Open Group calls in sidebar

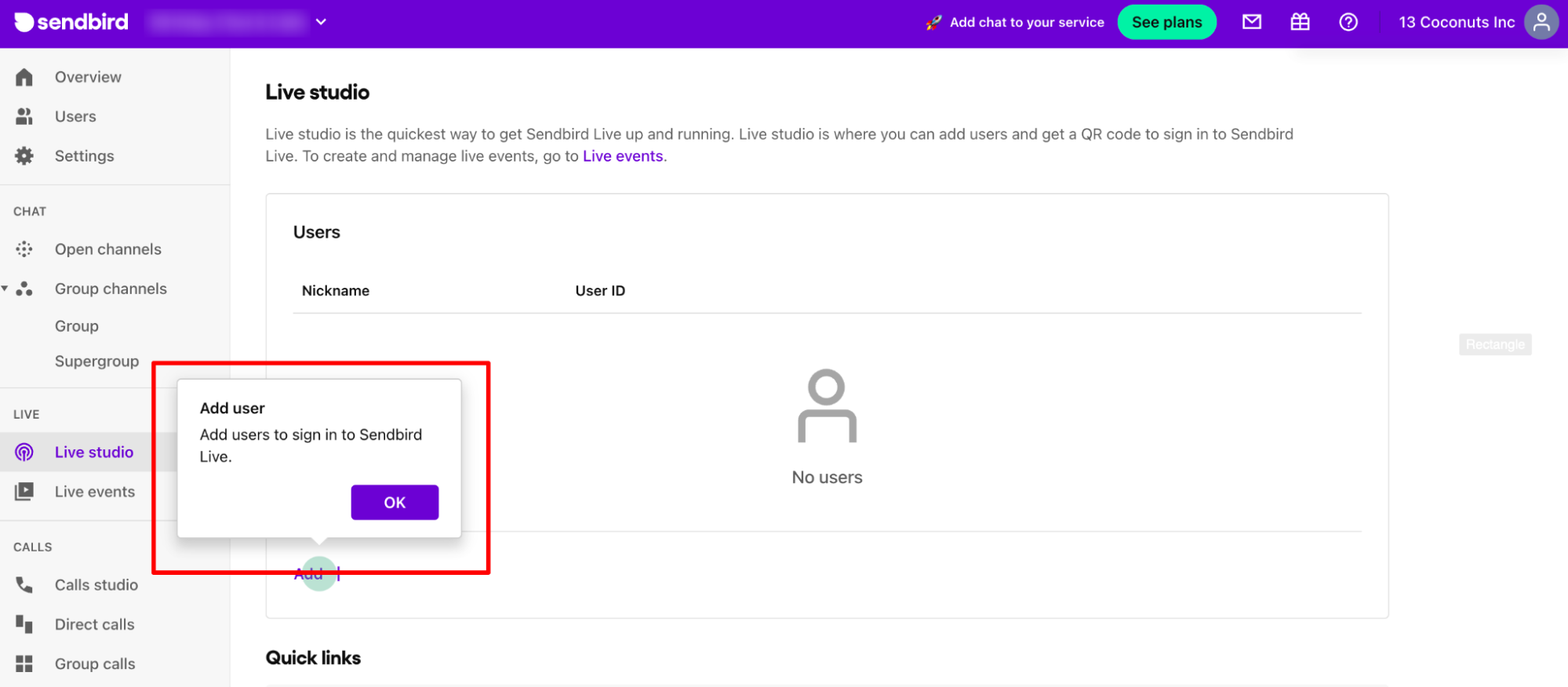95,664
